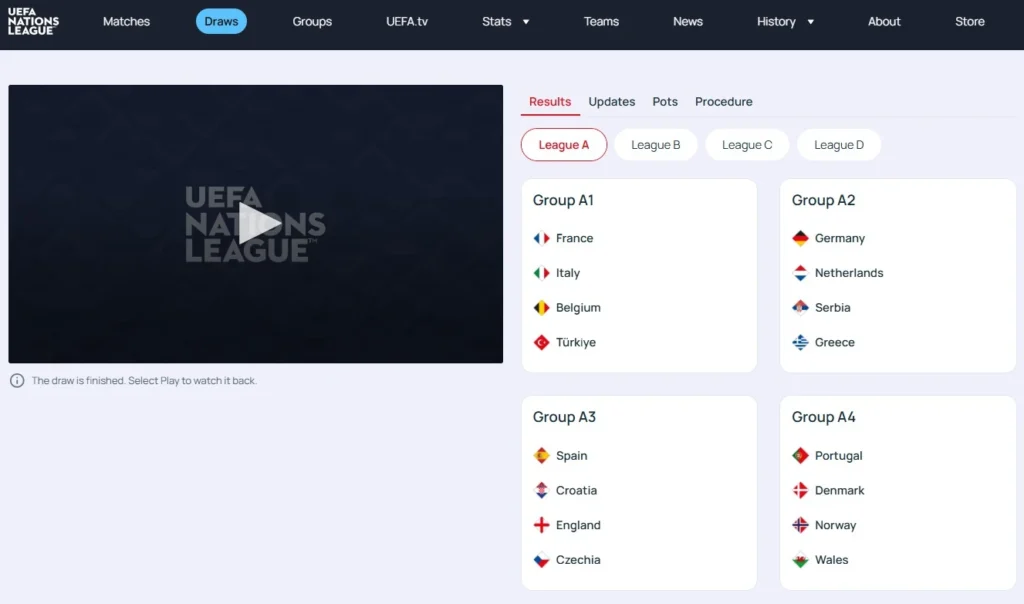This screenshot has height=604, width=1024.
Task: Click the Italy team name
Action: [x=568, y=273]
